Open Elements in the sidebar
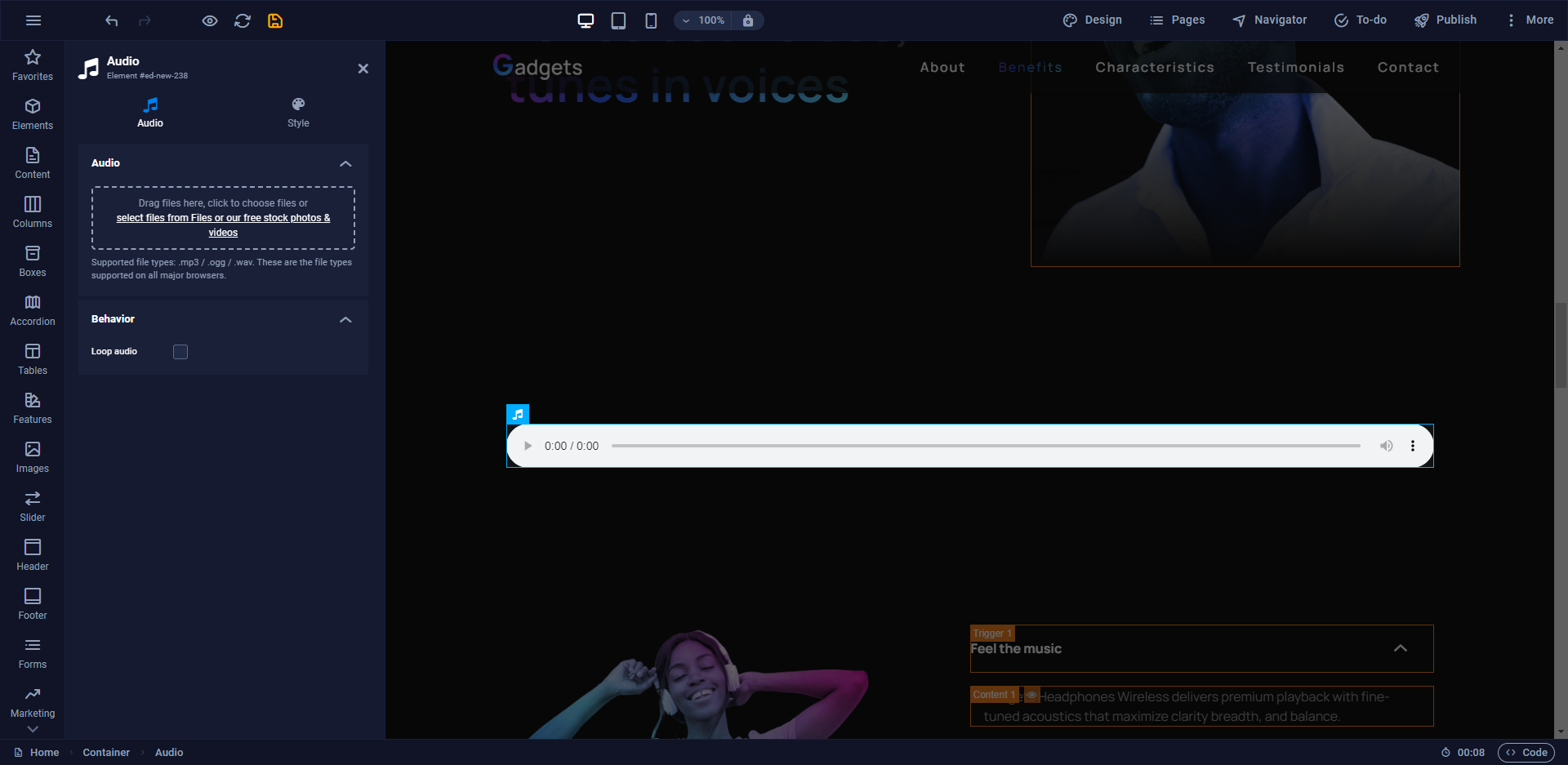Viewport: 1568px width, 765px height. click(33, 114)
